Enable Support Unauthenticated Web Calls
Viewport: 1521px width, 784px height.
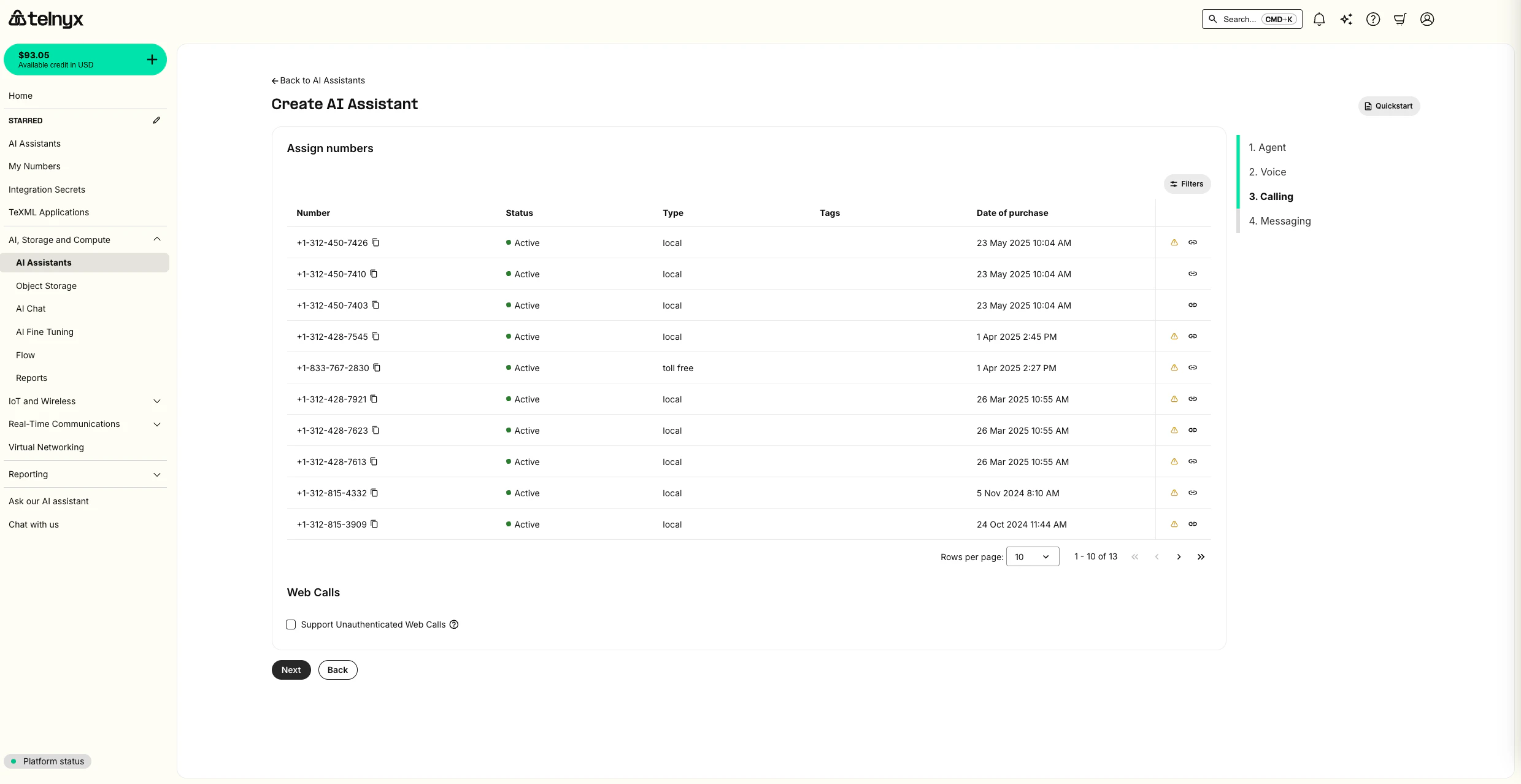pos(291,624)
